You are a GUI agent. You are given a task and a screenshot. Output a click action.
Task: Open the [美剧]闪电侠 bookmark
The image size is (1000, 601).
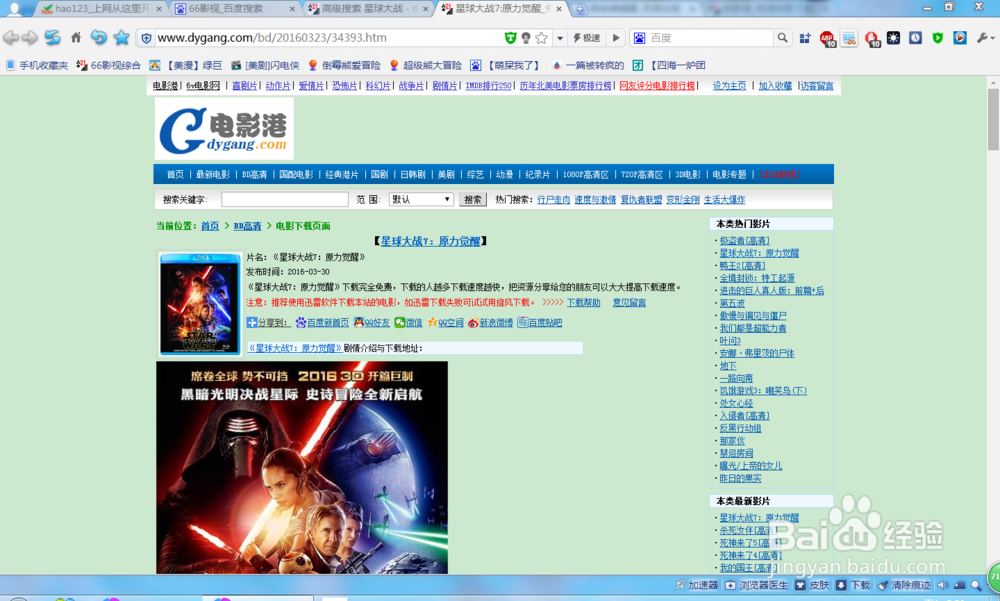click(x=265, y=65)
